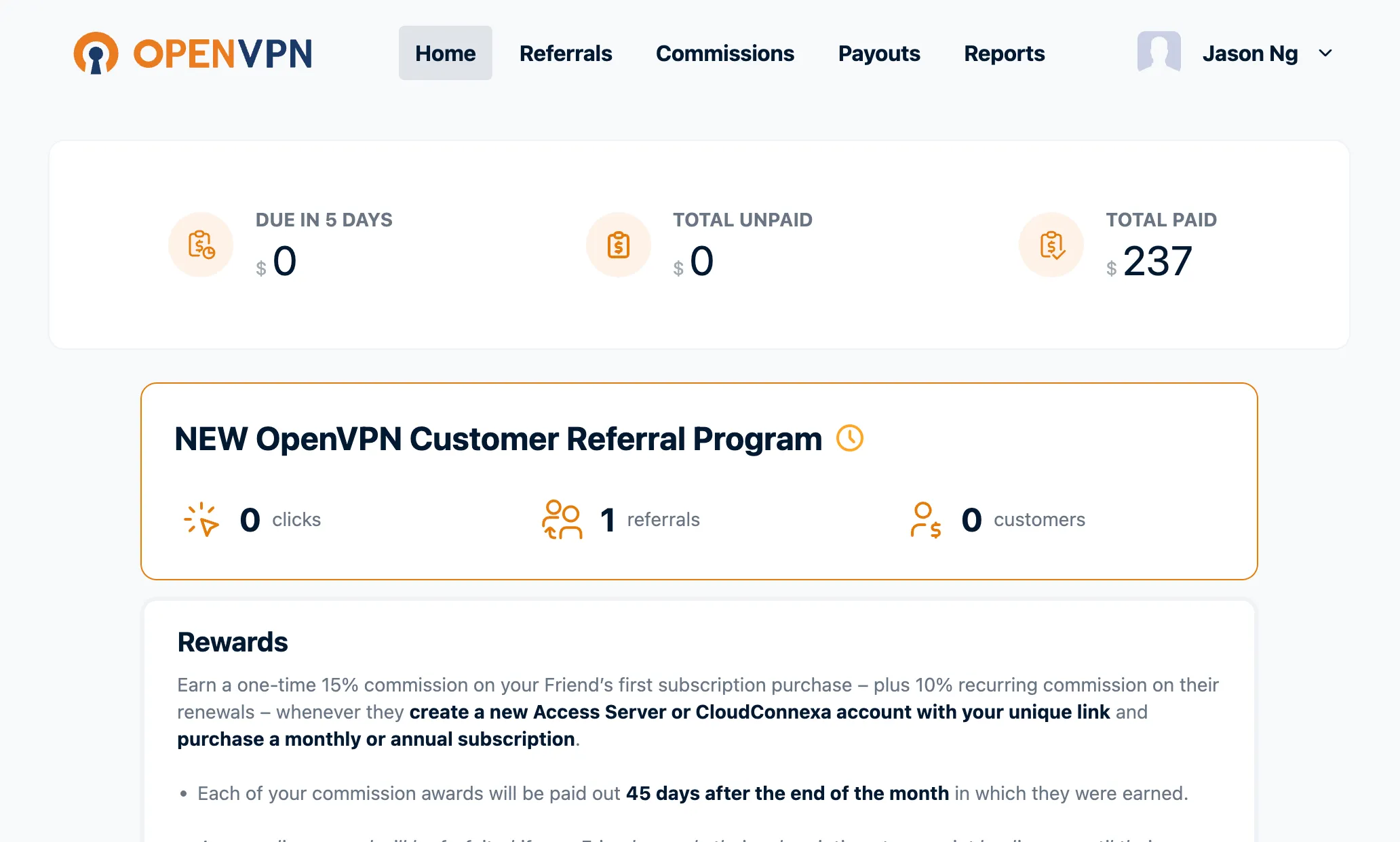The height and width of the screenshot is (842, 1400).
Task: Click the Rewards section heading
Action: [232, 641]
